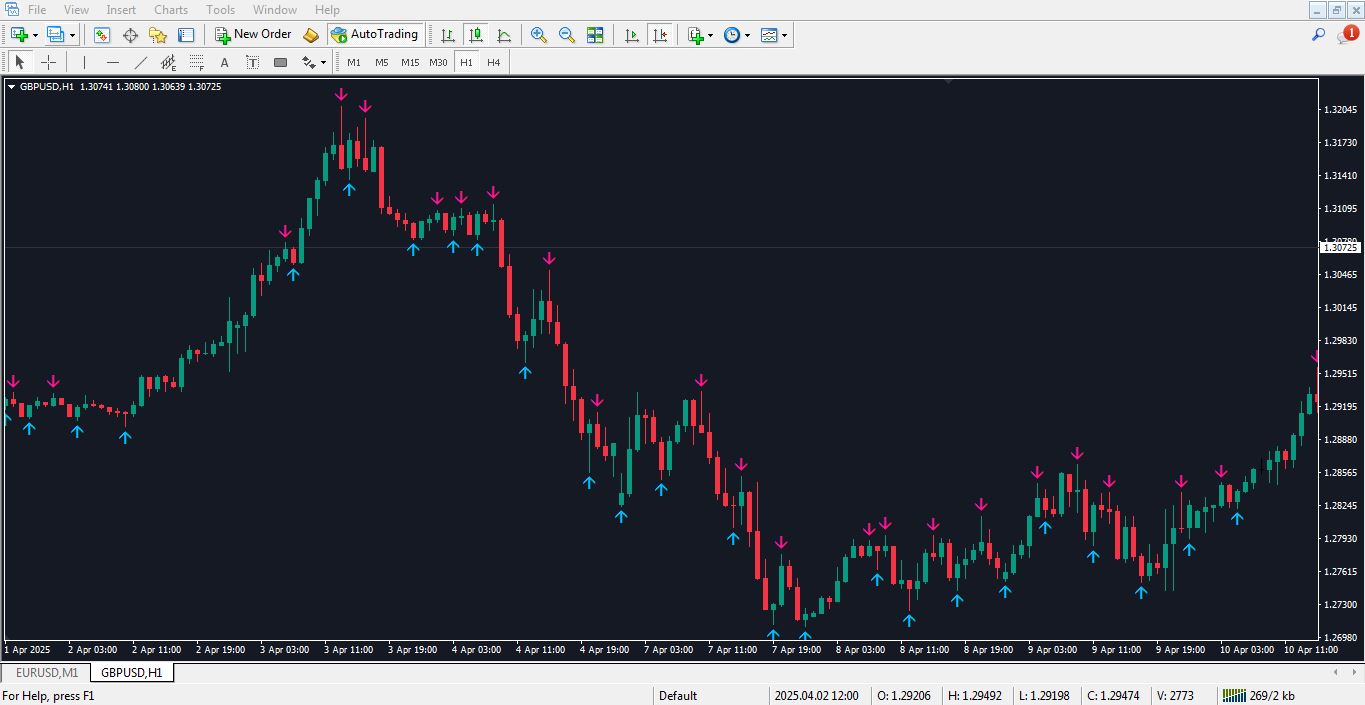The image size is (1365, 705).
Task: Select the Fibonacci retracement tool
Action: click(197, 62)
